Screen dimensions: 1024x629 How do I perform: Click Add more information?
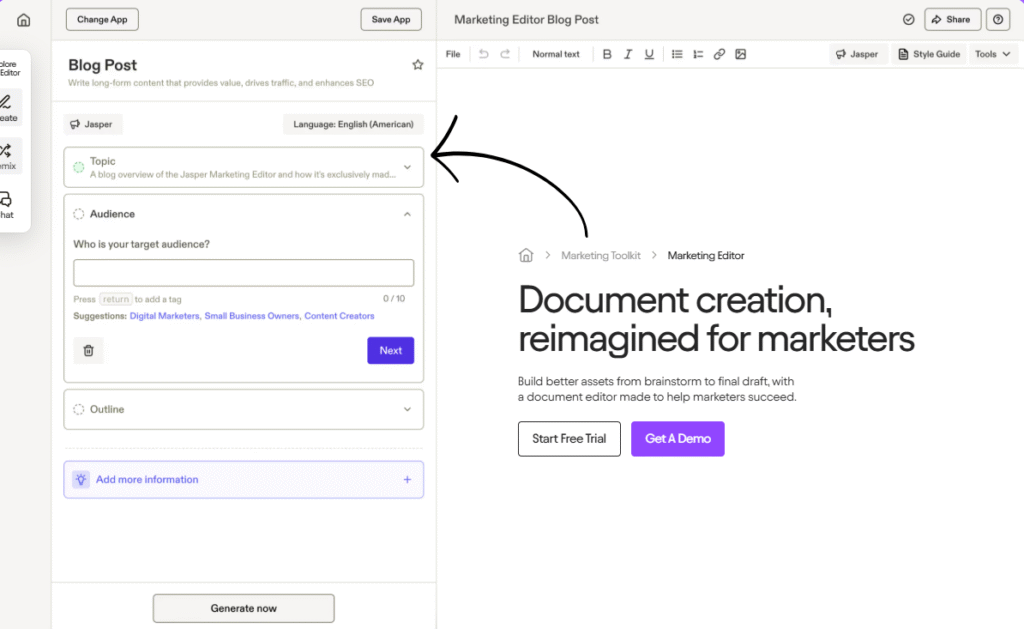click(244, 479)
